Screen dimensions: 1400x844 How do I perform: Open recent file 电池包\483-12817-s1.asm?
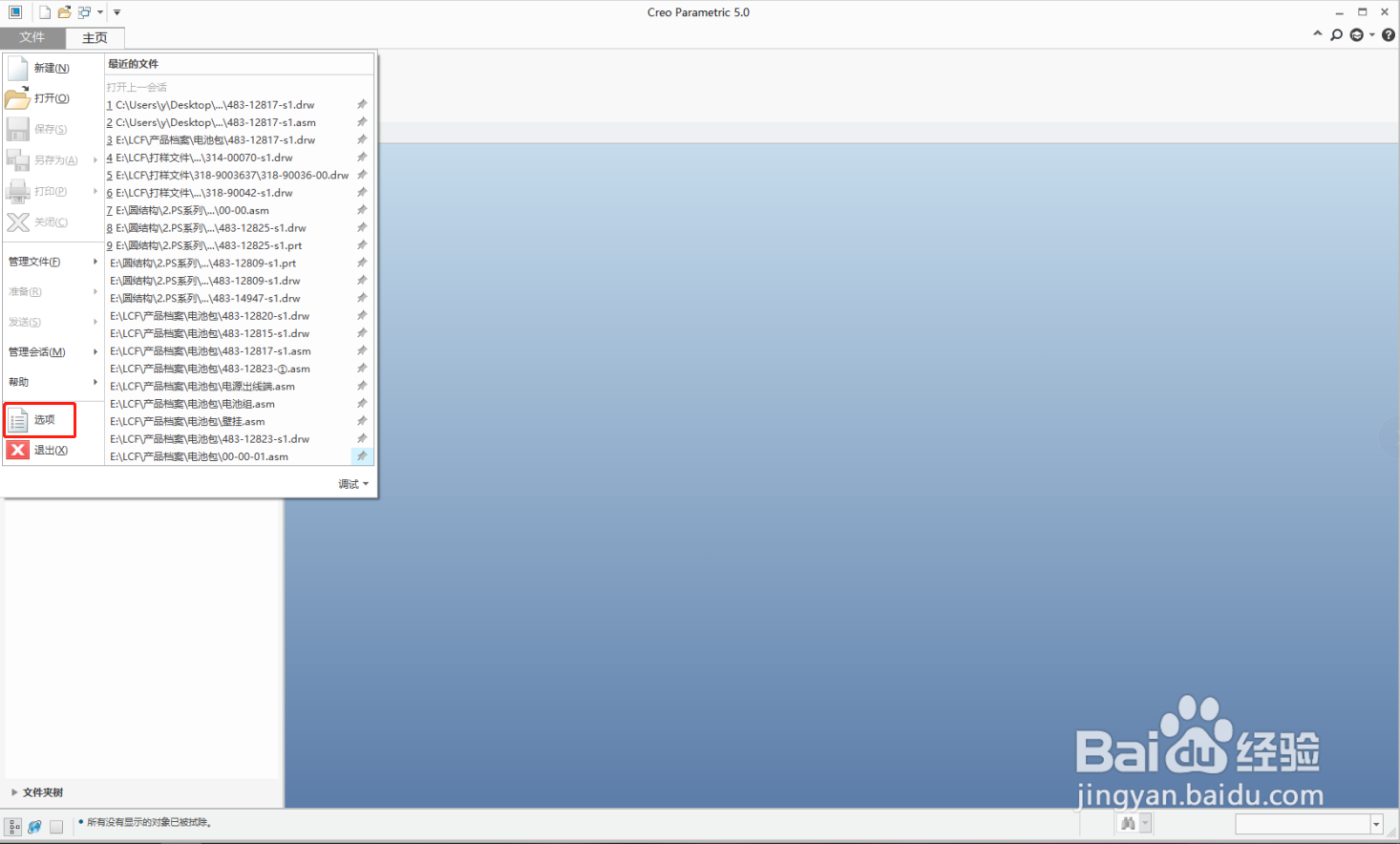pyautogui.click(x=210, y=351)
